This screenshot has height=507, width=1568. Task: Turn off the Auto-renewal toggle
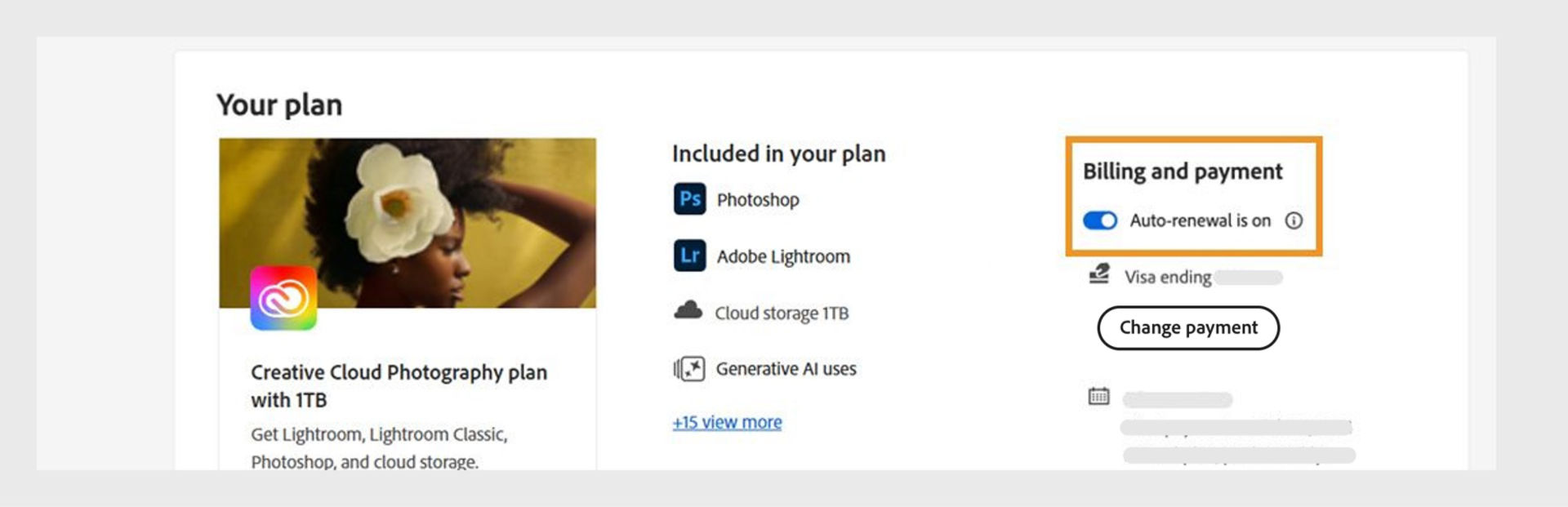[1099, 220]
